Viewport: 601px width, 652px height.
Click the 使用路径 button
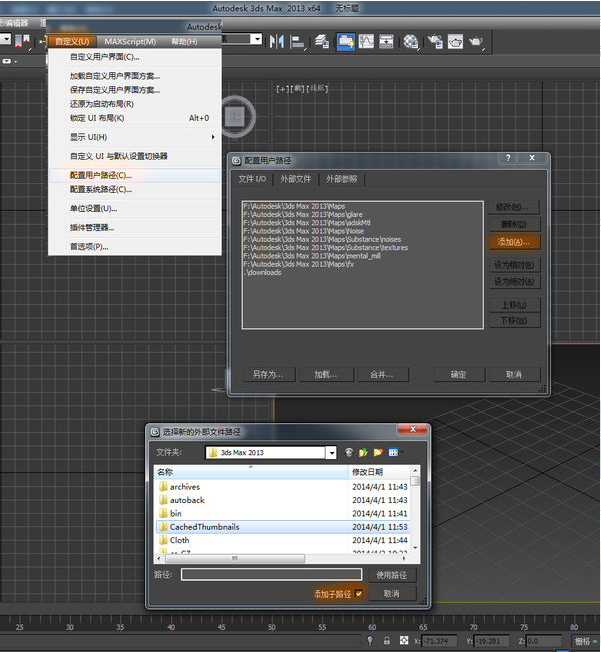pyautogui.click(x=391, y=575)
